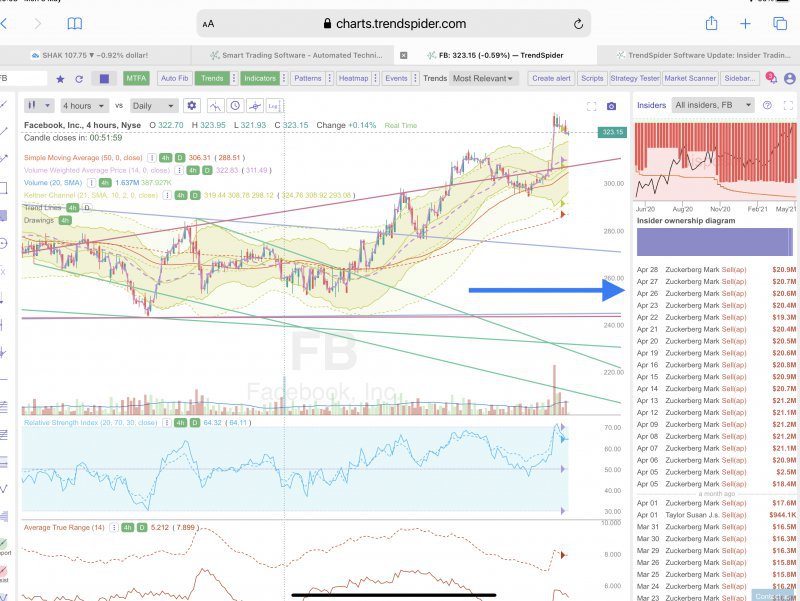Toggle the D badge on Trend Lines
This screenshot has height=601, width=800.
[87, 208]
